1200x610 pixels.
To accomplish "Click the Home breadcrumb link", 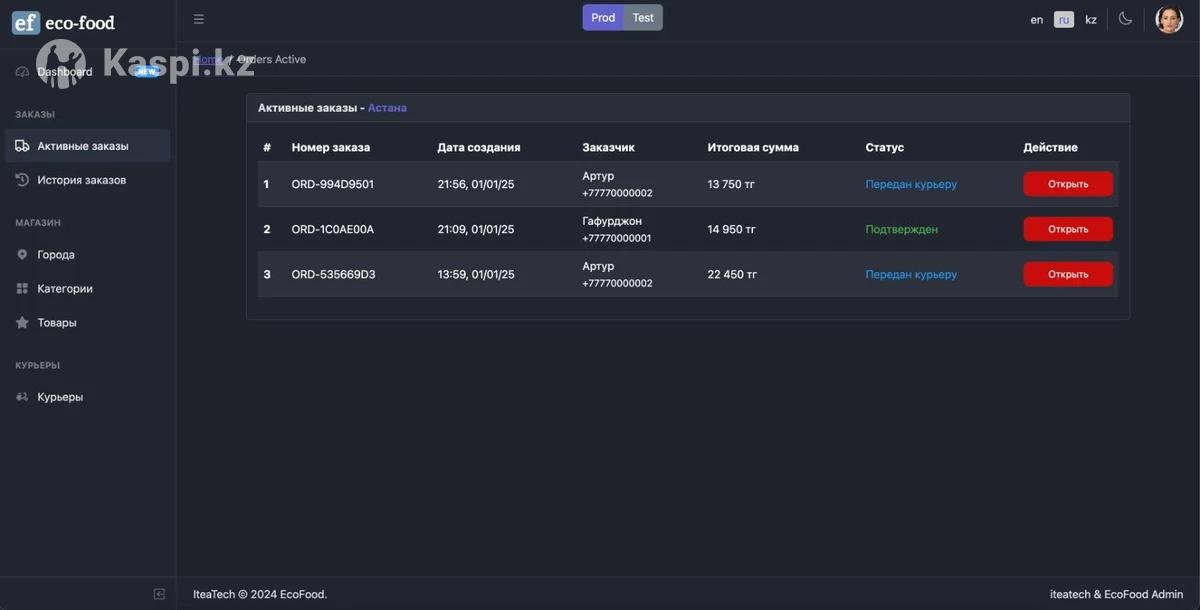I will [207, 59].
